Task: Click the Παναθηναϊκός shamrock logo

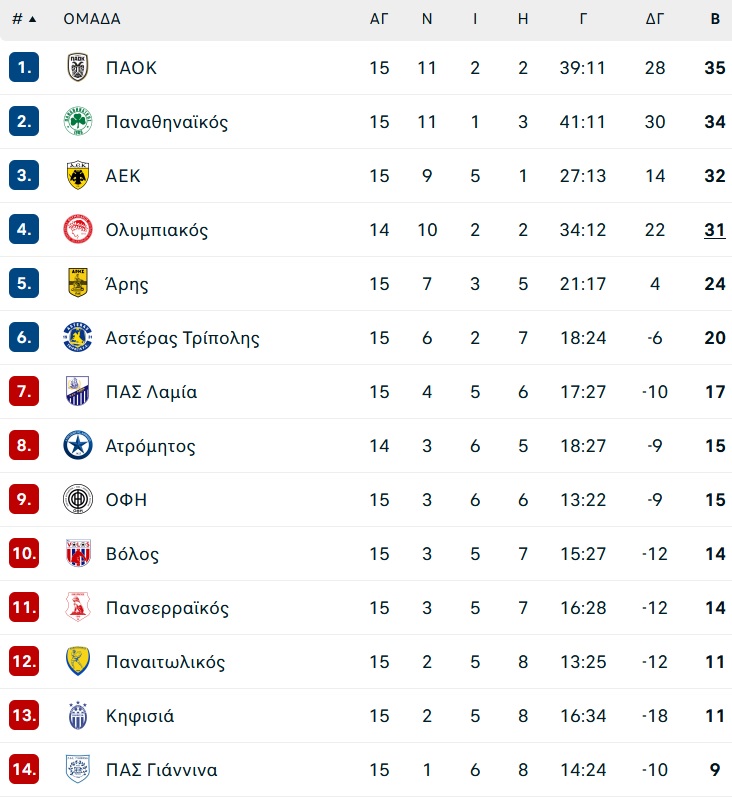Action: coord(78,121)
